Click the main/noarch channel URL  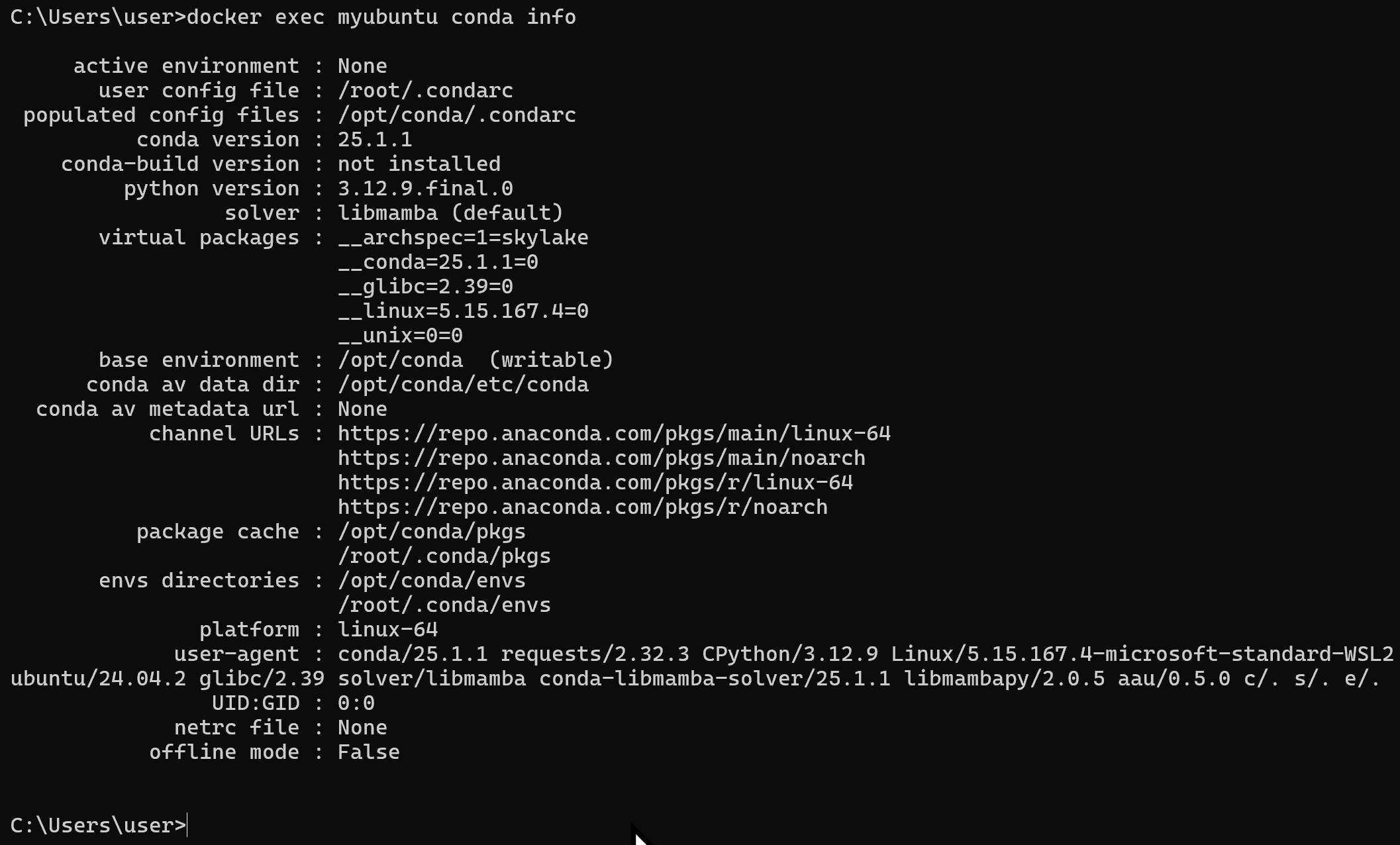pyautogui.click(x=601, y=458)
